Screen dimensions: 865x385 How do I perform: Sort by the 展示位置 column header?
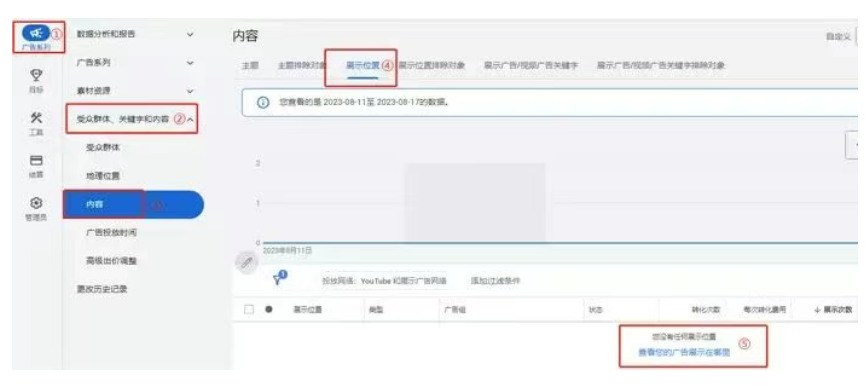(x=307, y=310)
